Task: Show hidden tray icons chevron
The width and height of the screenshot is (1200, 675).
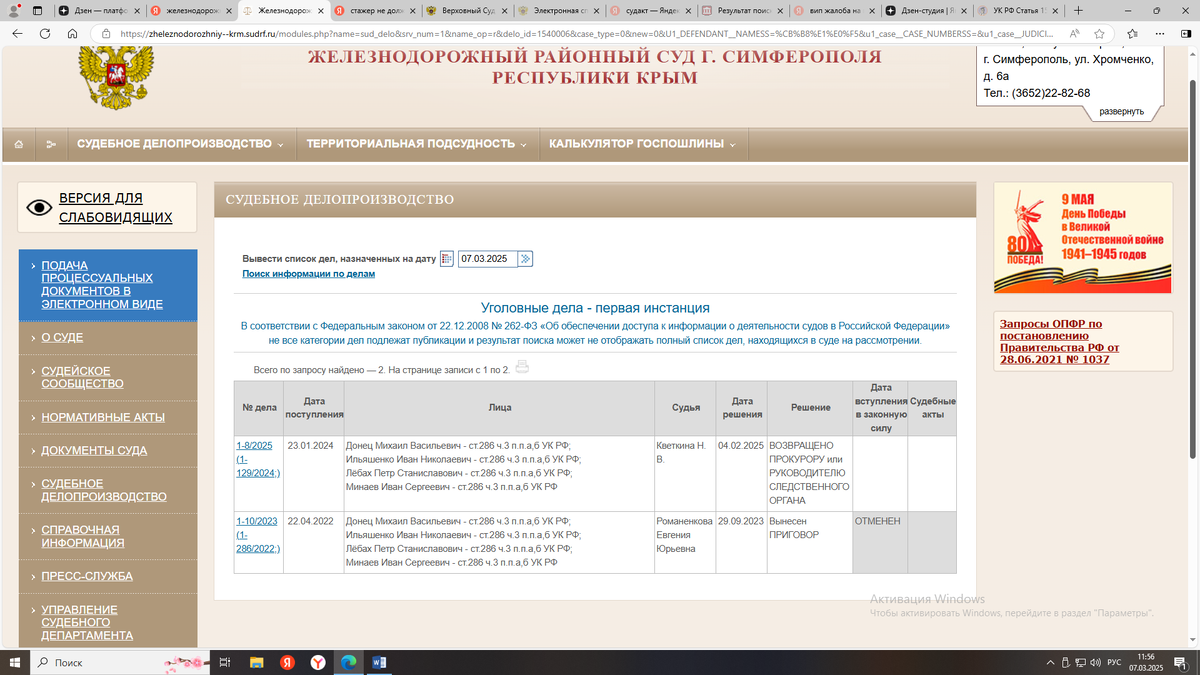Action: click(1050, 662)
